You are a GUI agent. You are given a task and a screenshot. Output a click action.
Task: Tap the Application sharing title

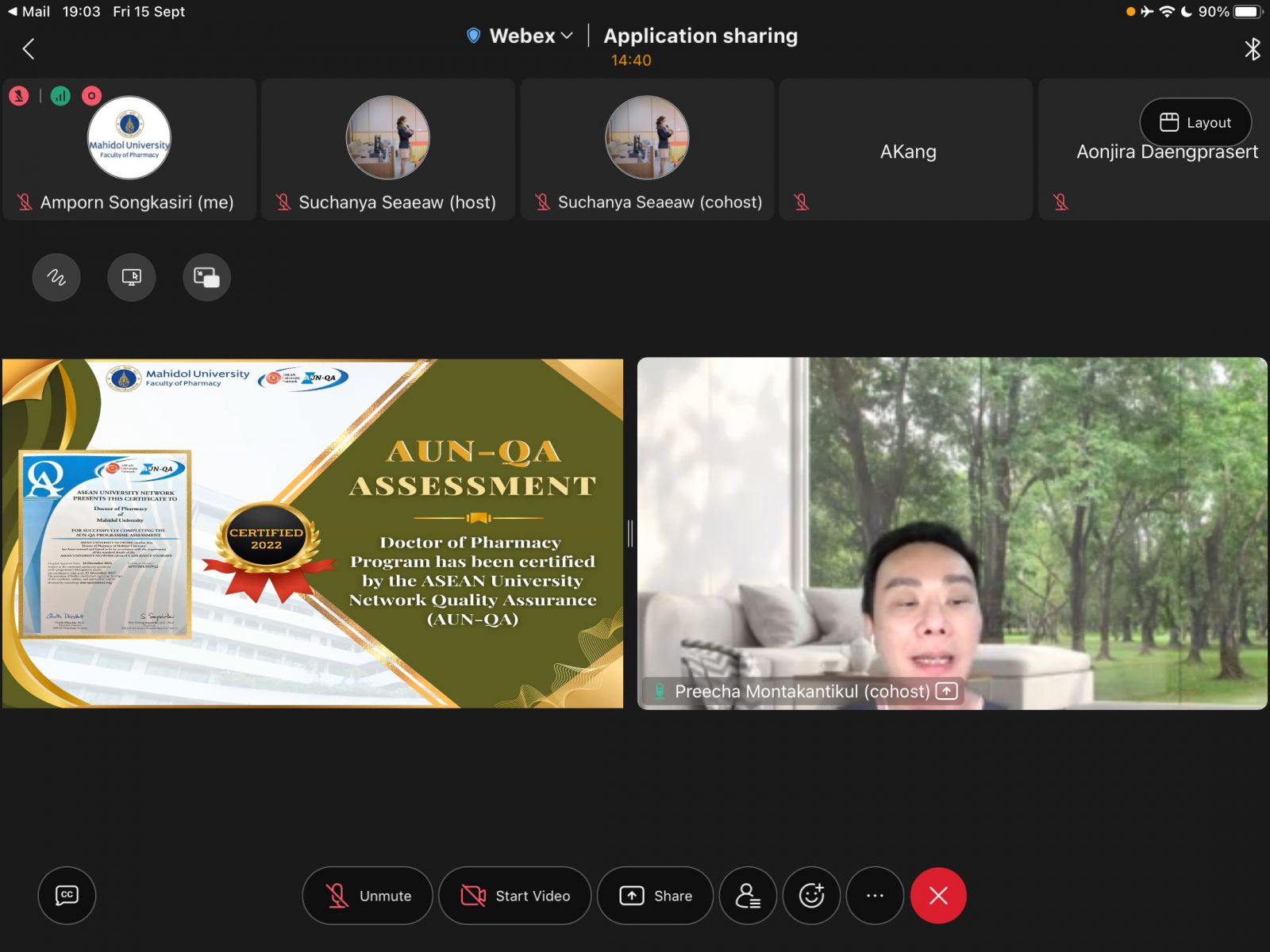click(x=701, y=36)
